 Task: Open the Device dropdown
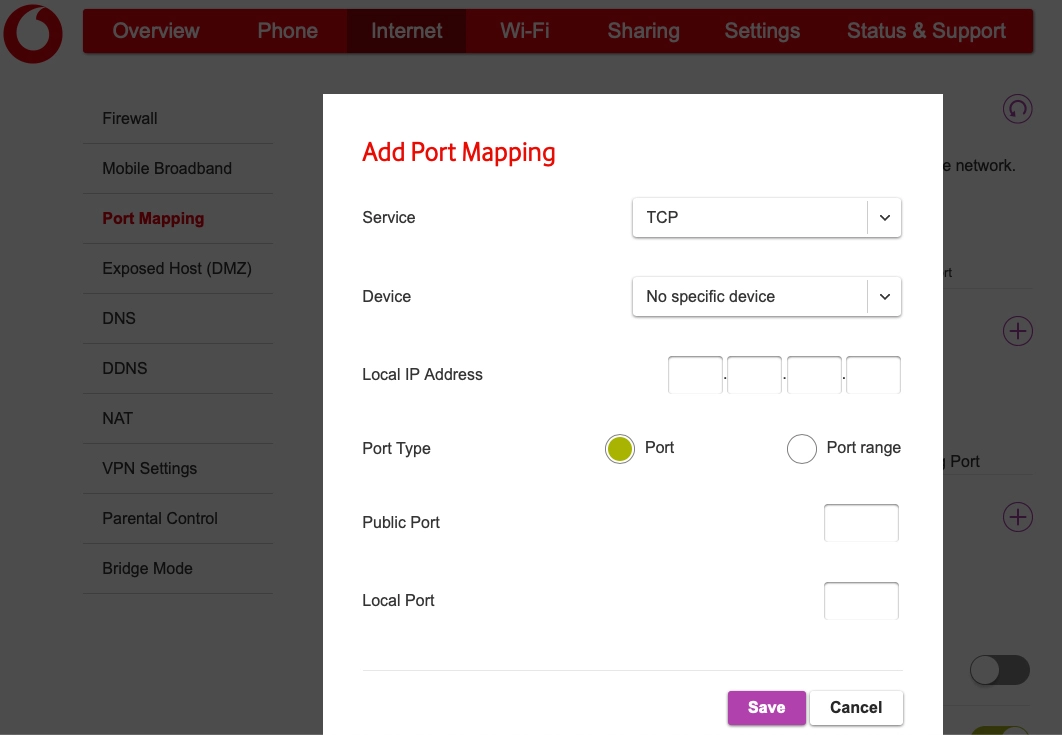(766, 296)
